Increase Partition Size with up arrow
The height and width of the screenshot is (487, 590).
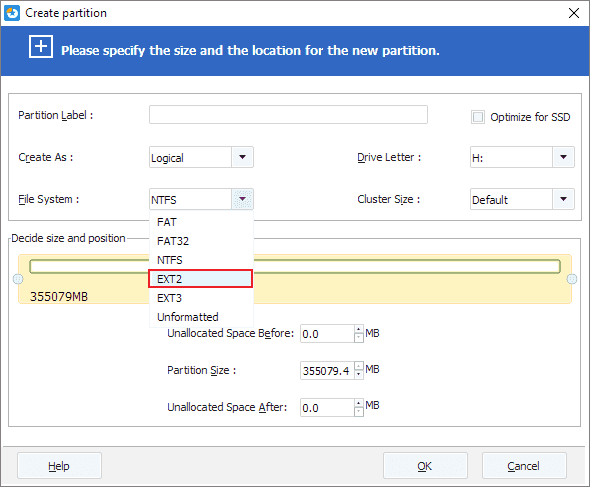[x=359, y=366]
